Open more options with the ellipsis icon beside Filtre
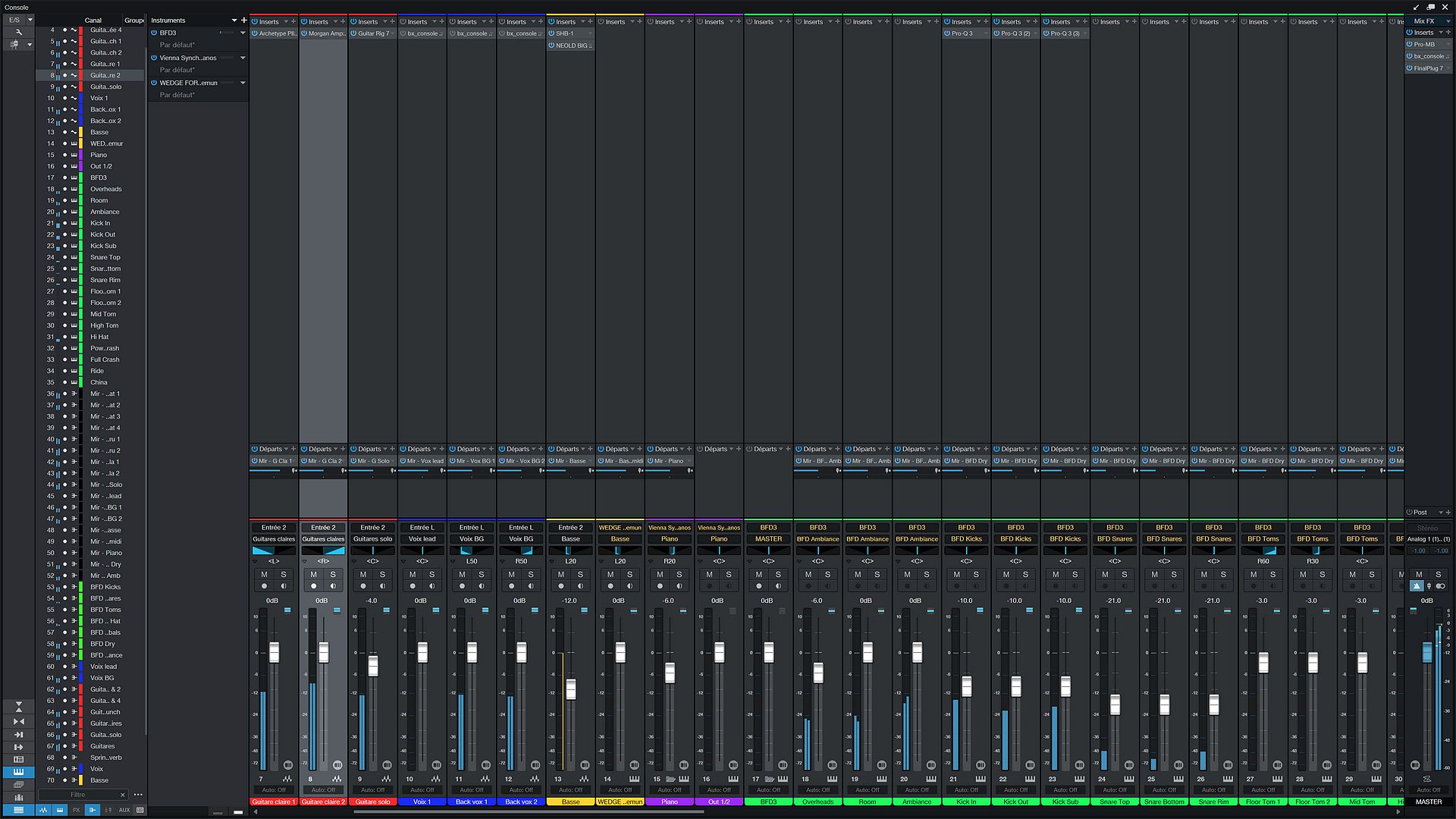 click(138, 794)
